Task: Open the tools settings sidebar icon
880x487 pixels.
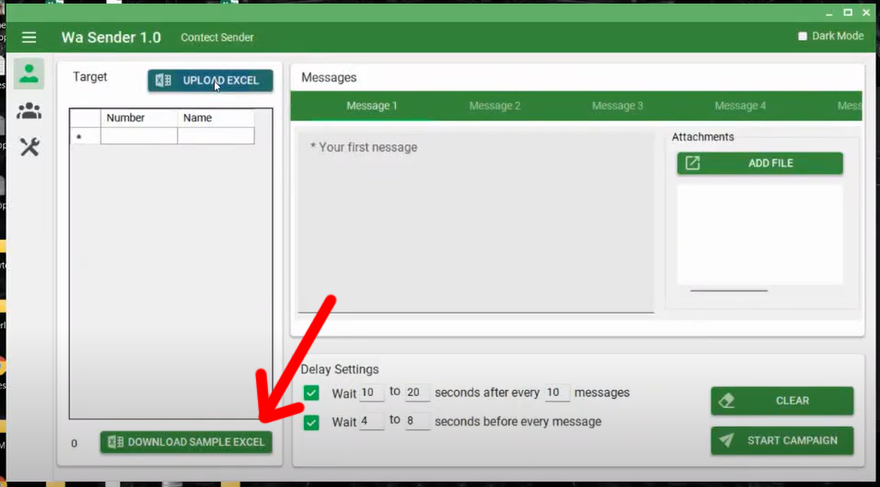Action: (29, 147)
